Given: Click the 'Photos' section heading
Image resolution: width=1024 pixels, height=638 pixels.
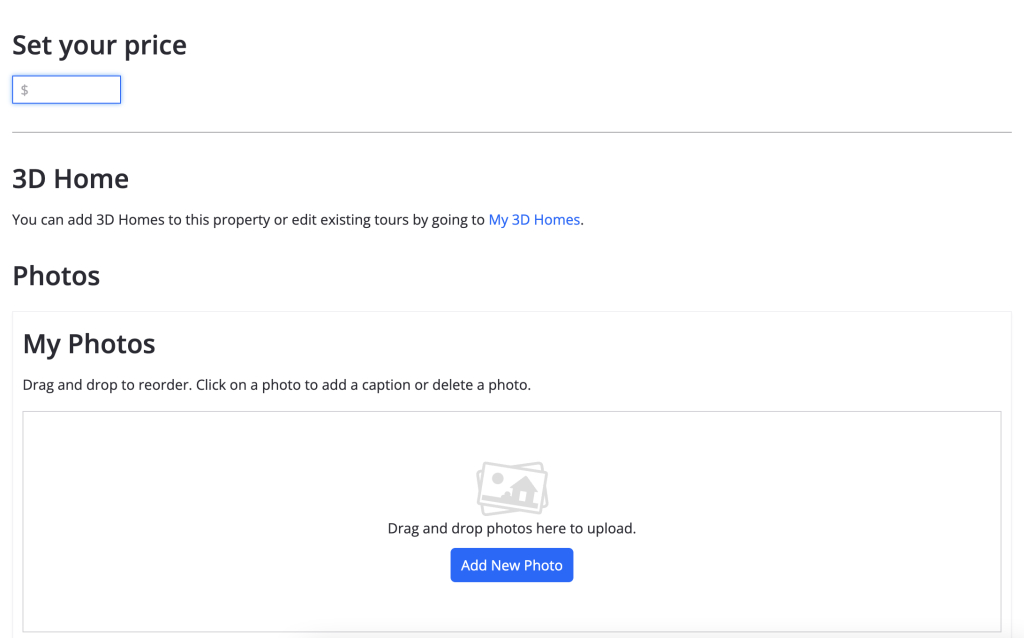Looking at the screenshot, I should coord(56,276).
